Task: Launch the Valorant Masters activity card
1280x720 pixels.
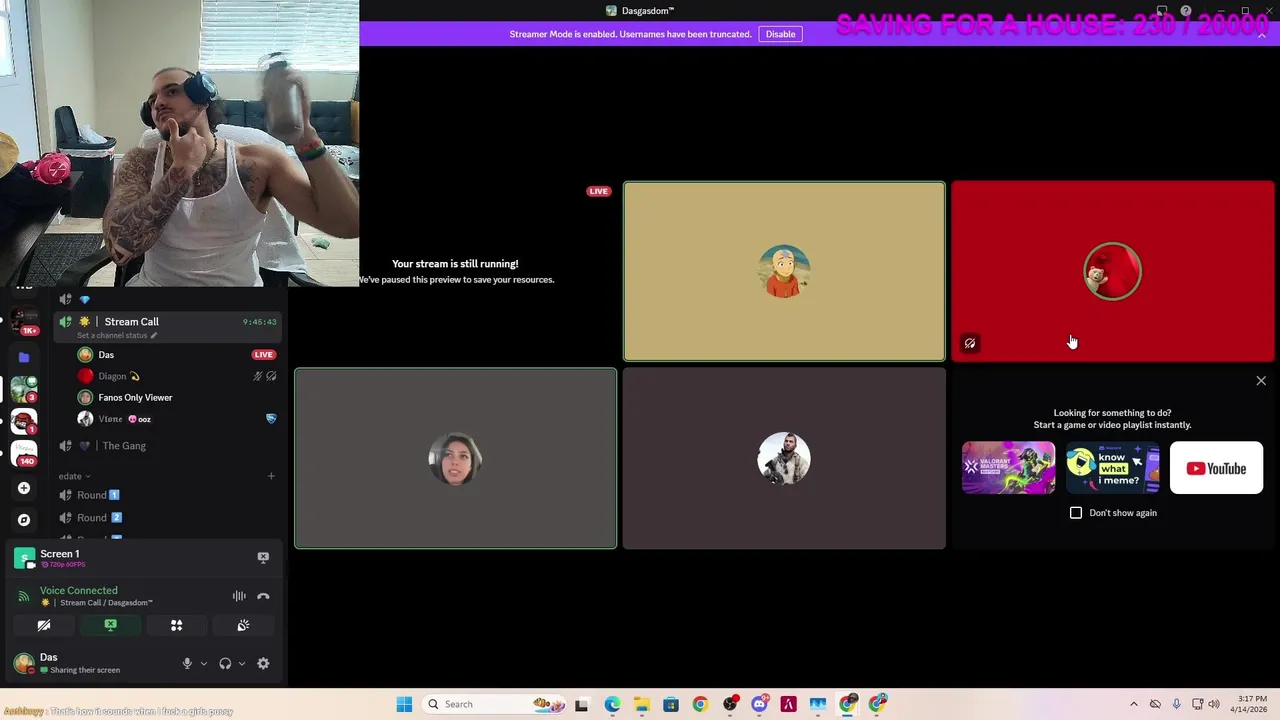Action: 1008,468
